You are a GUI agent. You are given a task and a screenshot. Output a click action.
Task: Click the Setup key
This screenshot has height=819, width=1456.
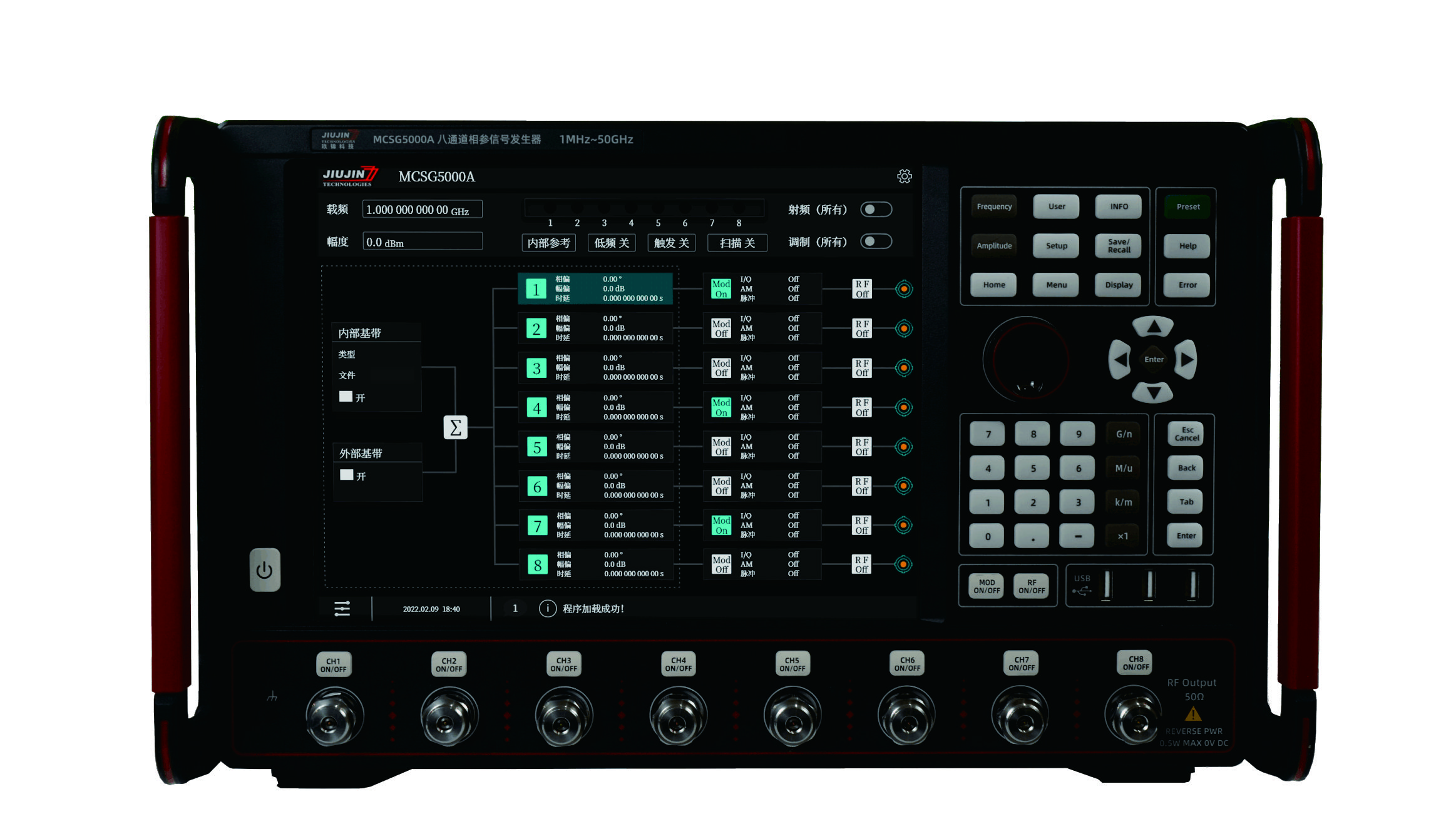1057,246
